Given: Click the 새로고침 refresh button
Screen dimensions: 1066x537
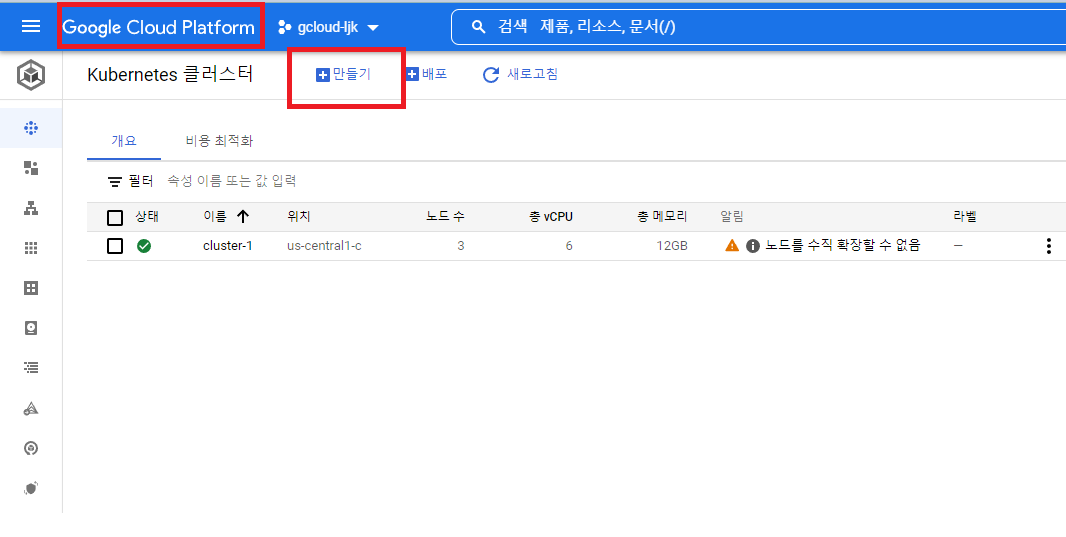Looking at the screenshot, I should 520,74.
